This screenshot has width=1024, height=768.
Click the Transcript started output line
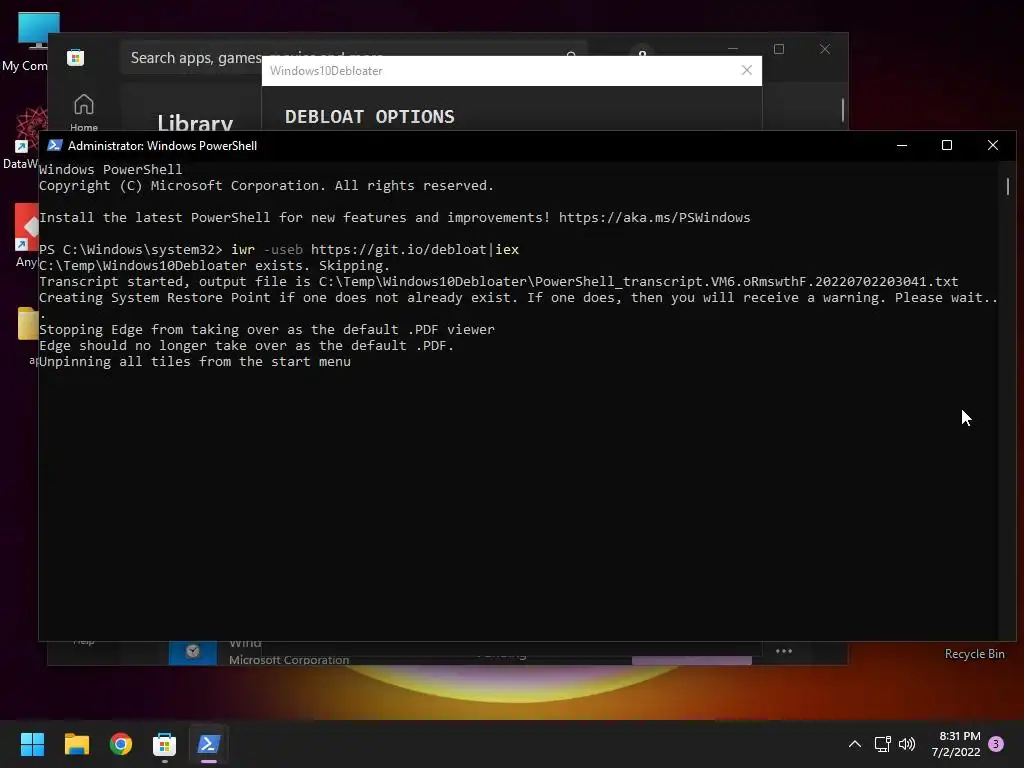498,281
